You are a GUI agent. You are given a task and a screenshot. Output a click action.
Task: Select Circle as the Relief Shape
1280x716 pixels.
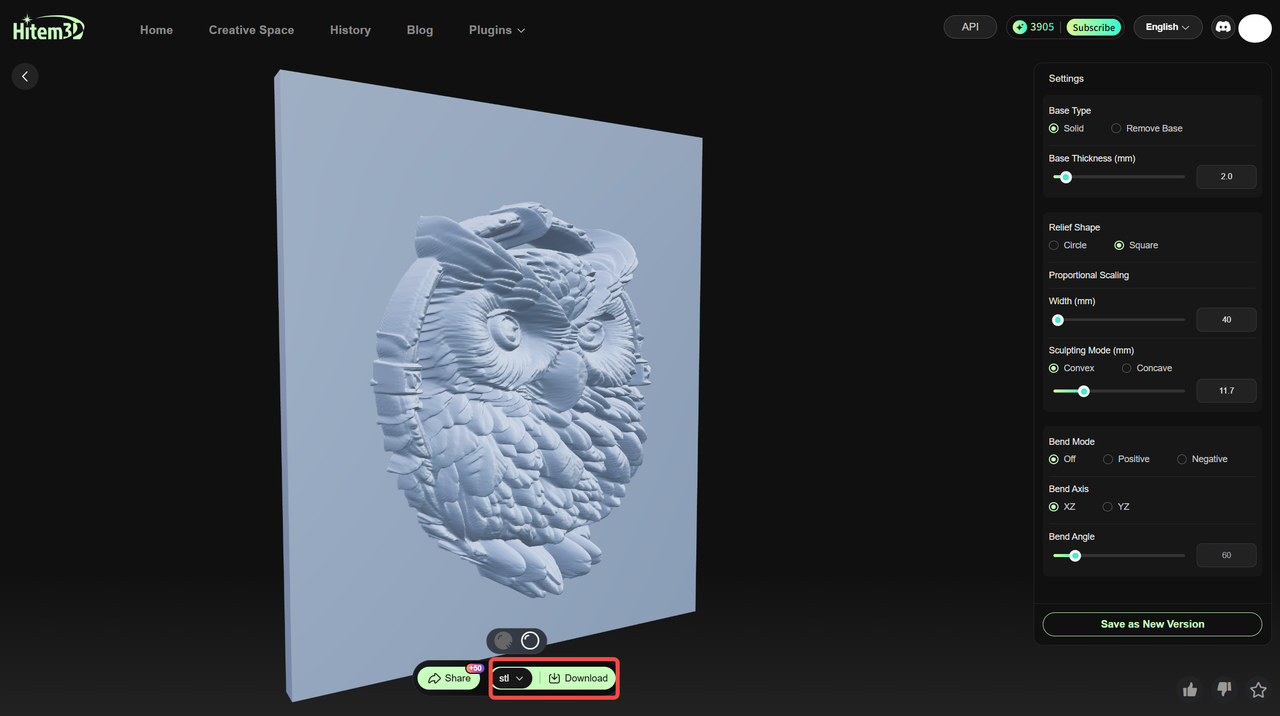point(1054,245)
